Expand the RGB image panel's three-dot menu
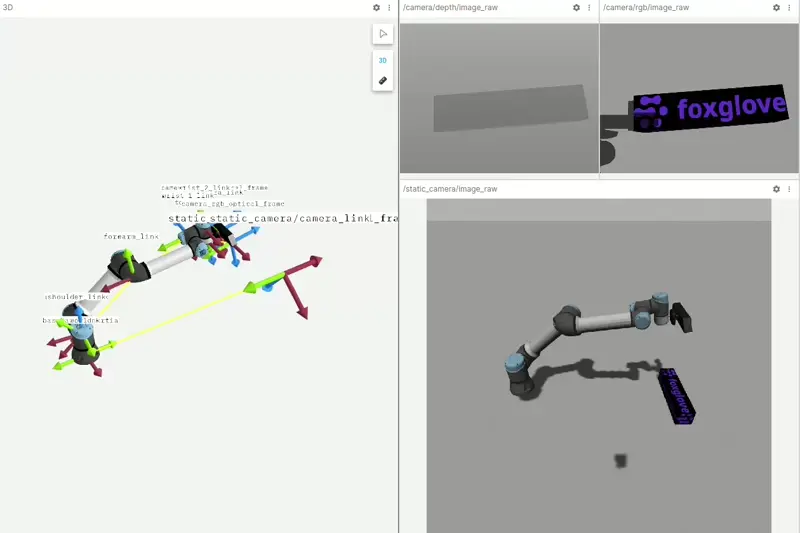 pyautogui.click(x=789, y=7)
